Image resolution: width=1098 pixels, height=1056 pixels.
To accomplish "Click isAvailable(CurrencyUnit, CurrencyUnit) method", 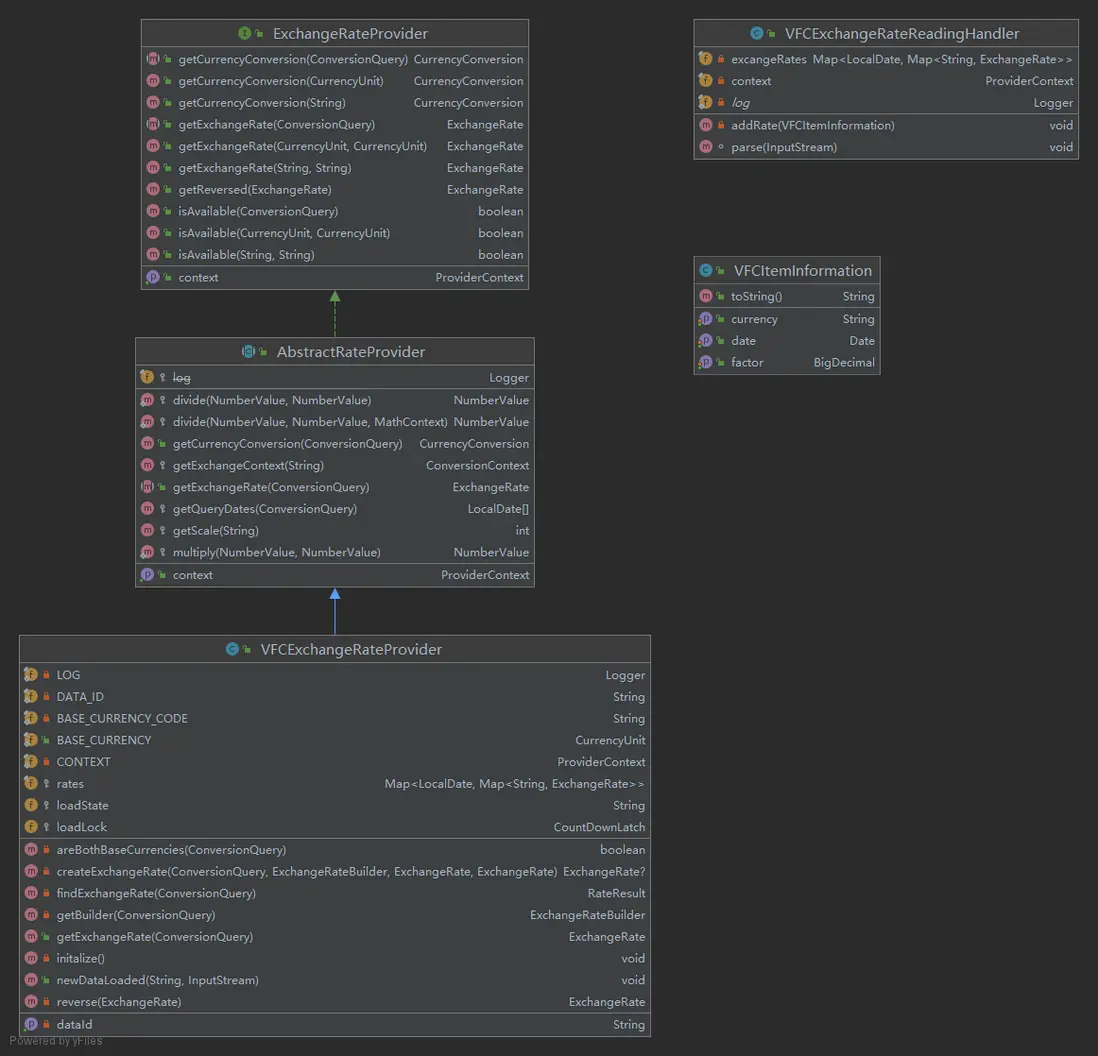I will (x=335, y=232).
